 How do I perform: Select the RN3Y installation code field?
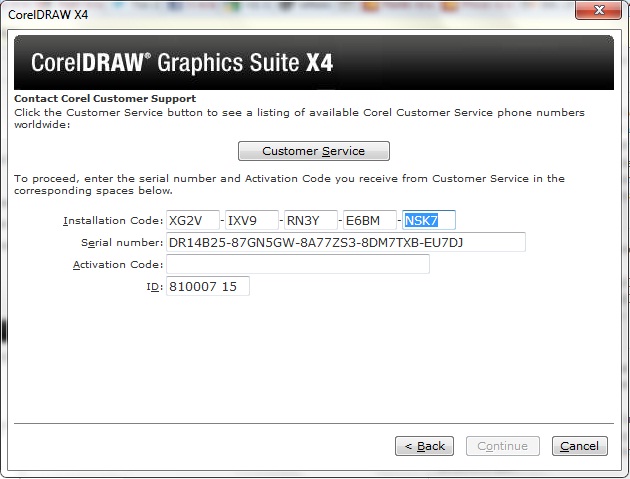point(311,220)
